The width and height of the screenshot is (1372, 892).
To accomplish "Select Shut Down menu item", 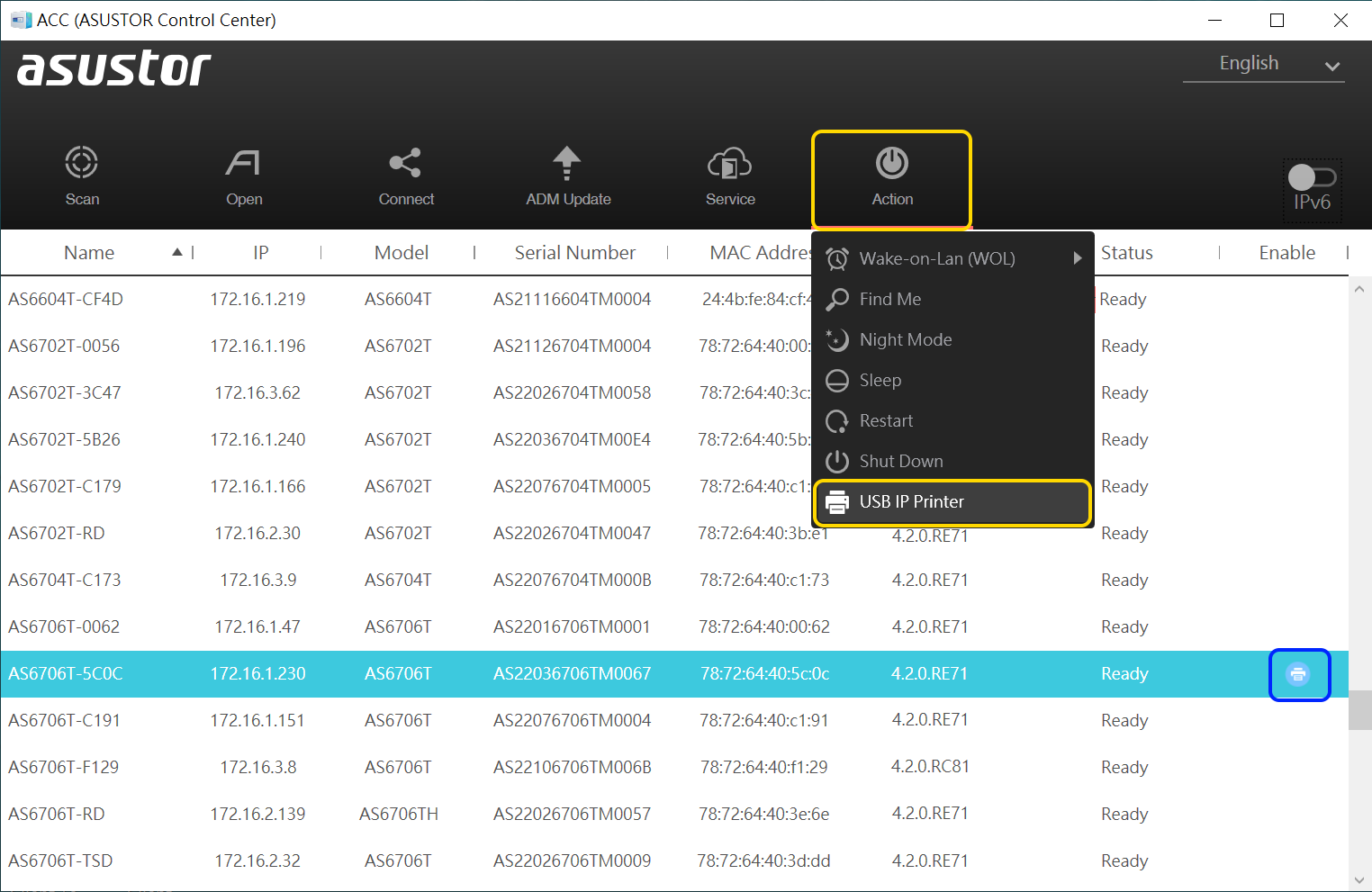I will point(954,461).
